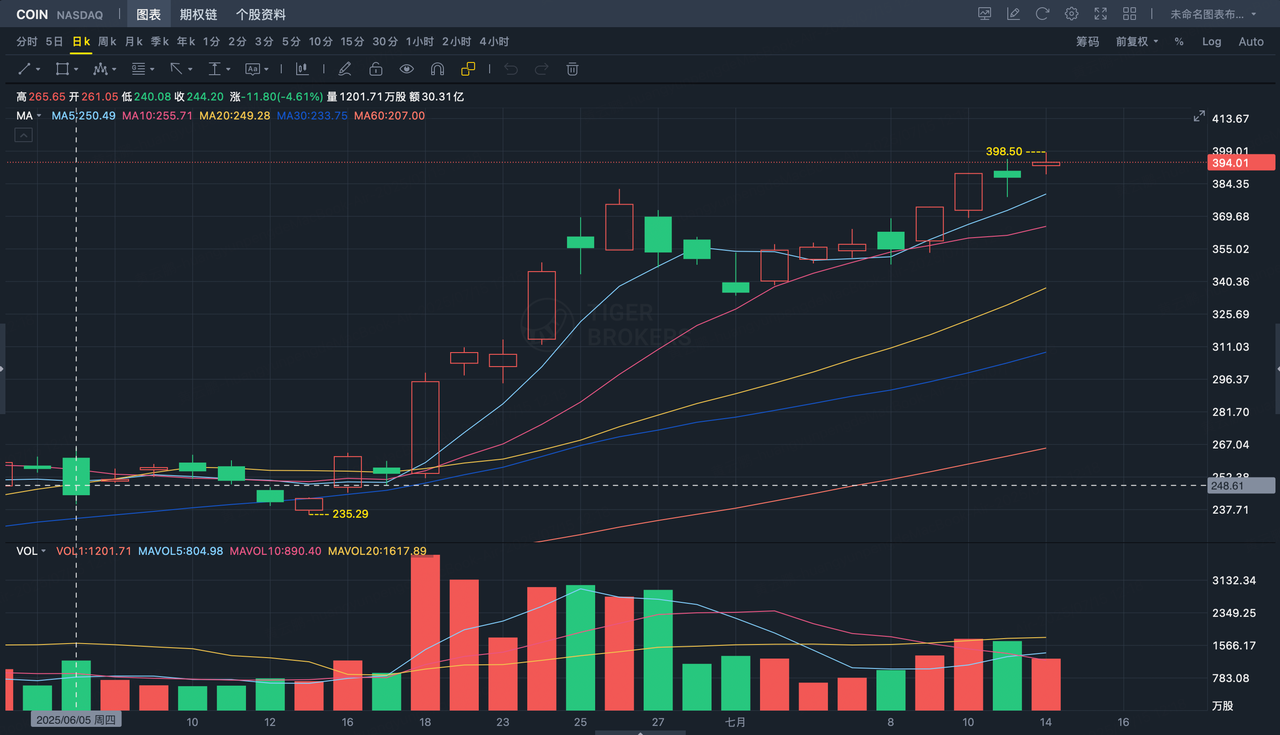Select the 季k timeframe
Viewport: 1280px width, 735px height.
pyautogui.click(x=160, y=41)
